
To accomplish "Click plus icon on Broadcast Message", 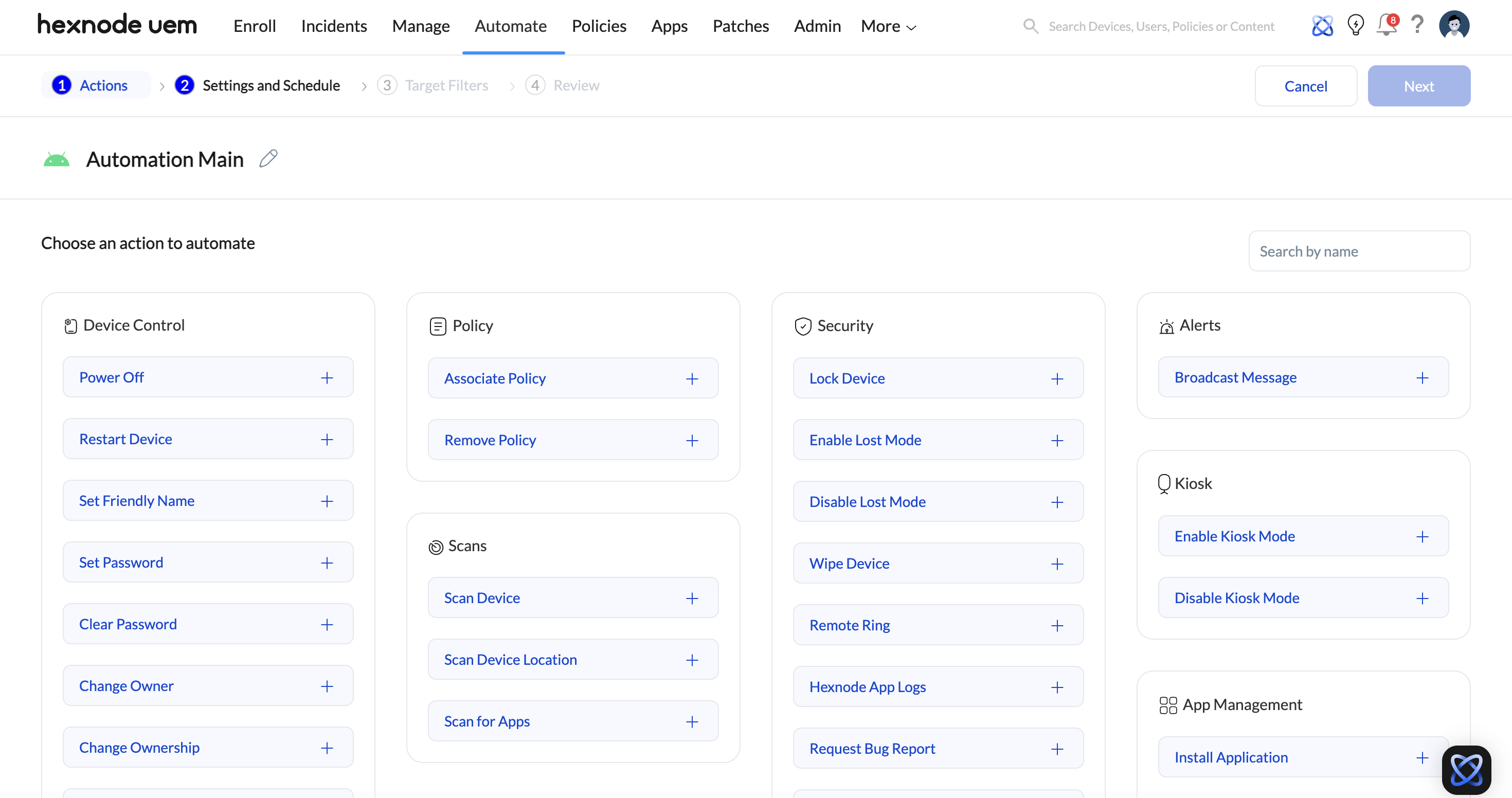I will 1422,378.
